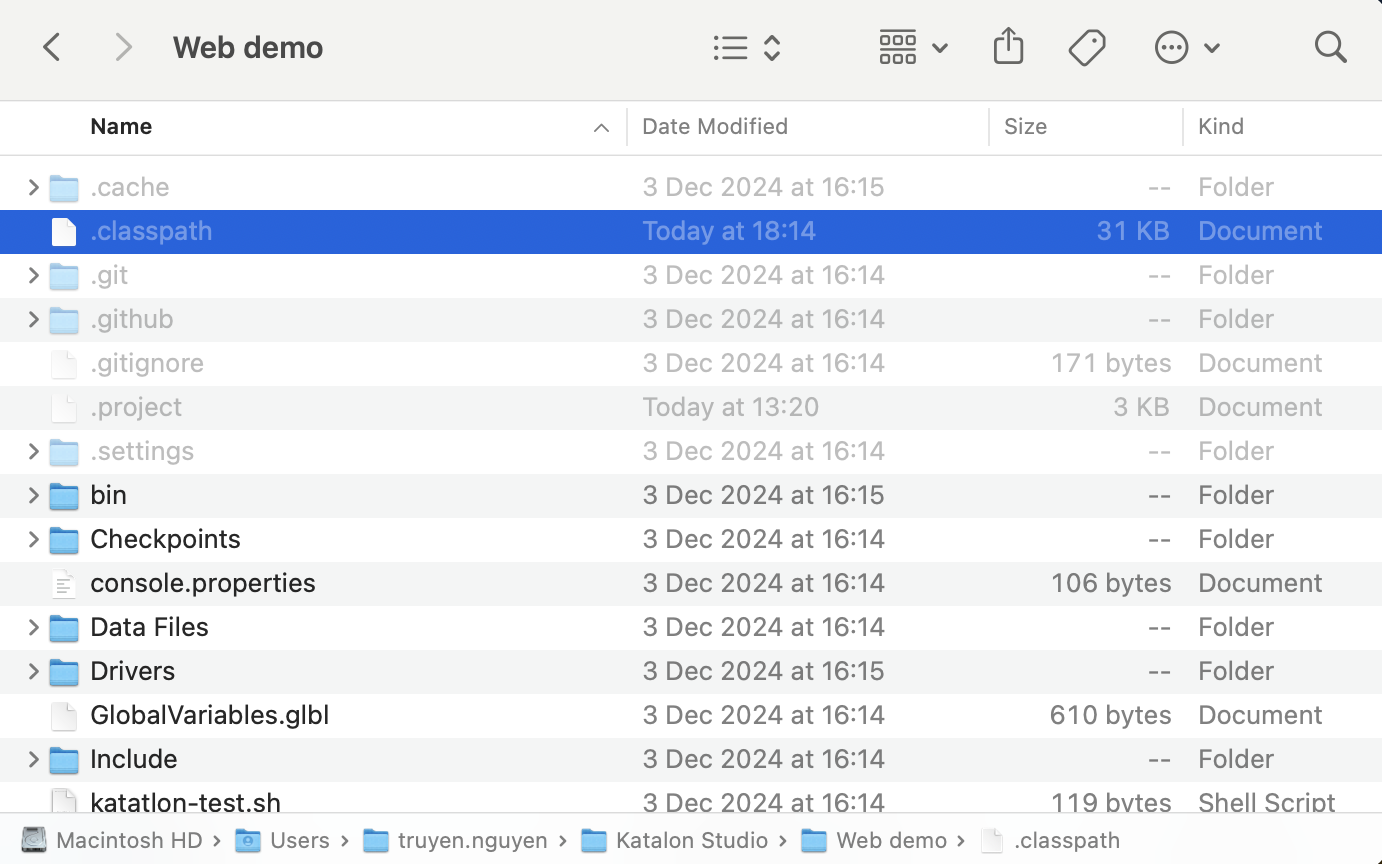Click the bin folder icon
This screenshot has height=864, width=1382.
pyautogui.click(x=64, y=495)
